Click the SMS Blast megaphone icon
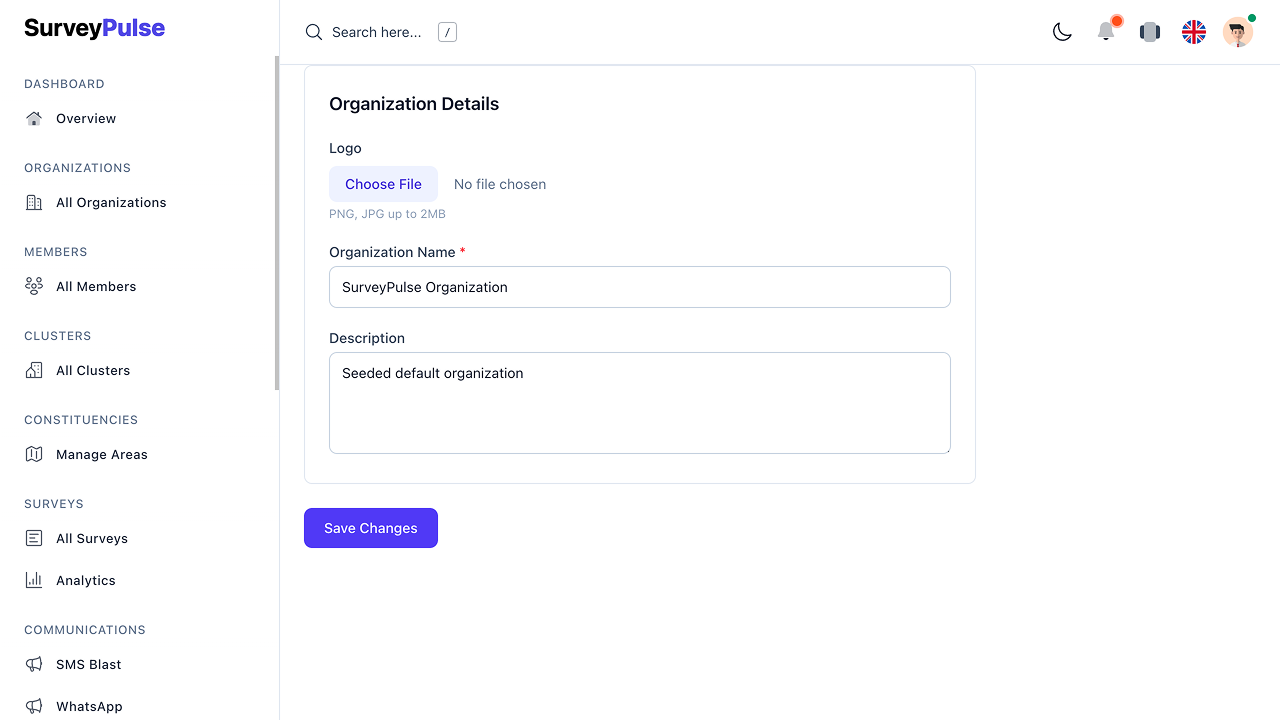 pos(34,664)
